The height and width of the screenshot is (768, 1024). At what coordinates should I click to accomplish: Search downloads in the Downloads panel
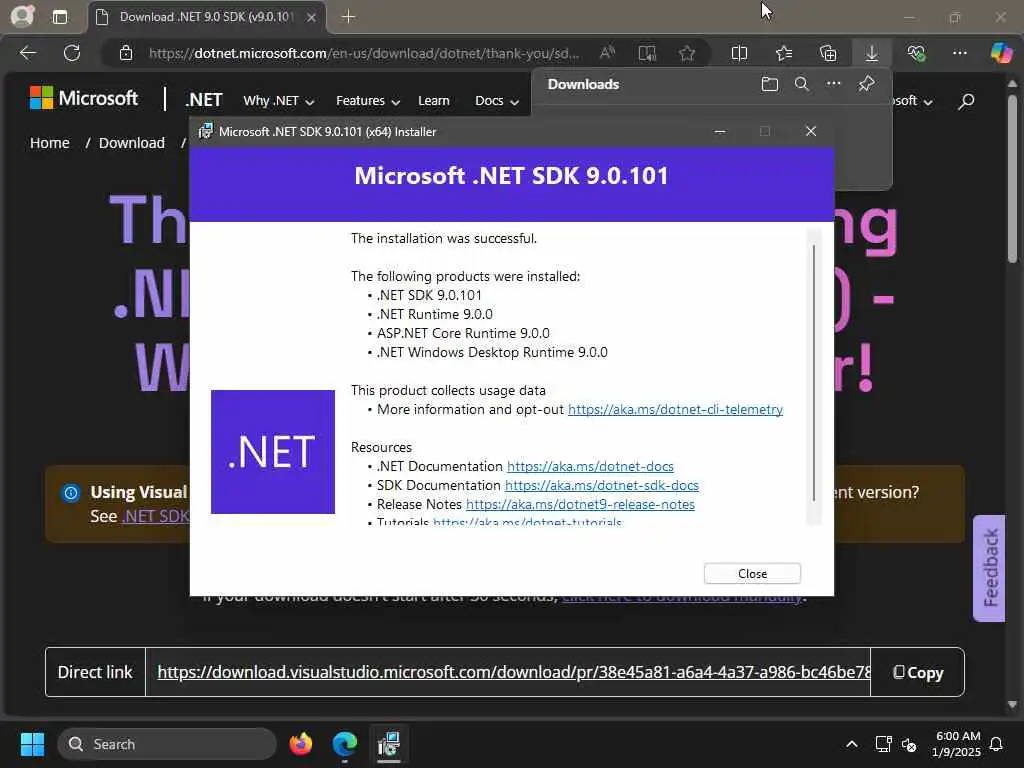(801, 84)
